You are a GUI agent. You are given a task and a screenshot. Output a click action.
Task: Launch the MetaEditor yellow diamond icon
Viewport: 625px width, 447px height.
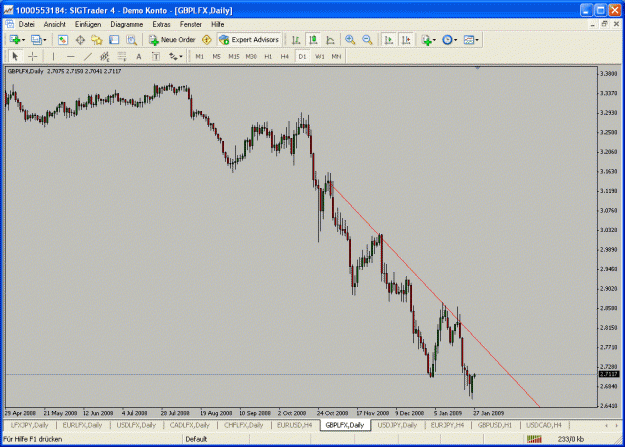coord(206,40)
